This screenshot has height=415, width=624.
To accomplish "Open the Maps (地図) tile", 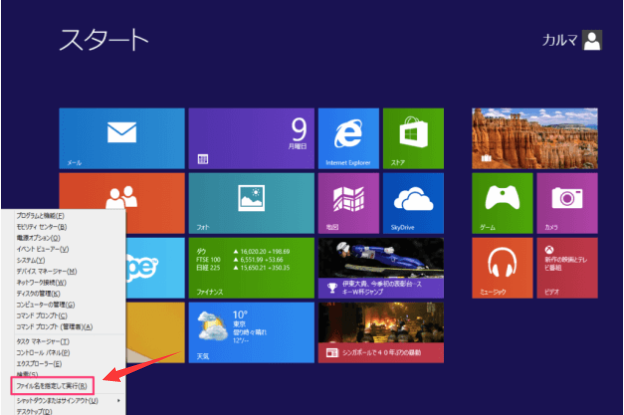I will 349,203.
